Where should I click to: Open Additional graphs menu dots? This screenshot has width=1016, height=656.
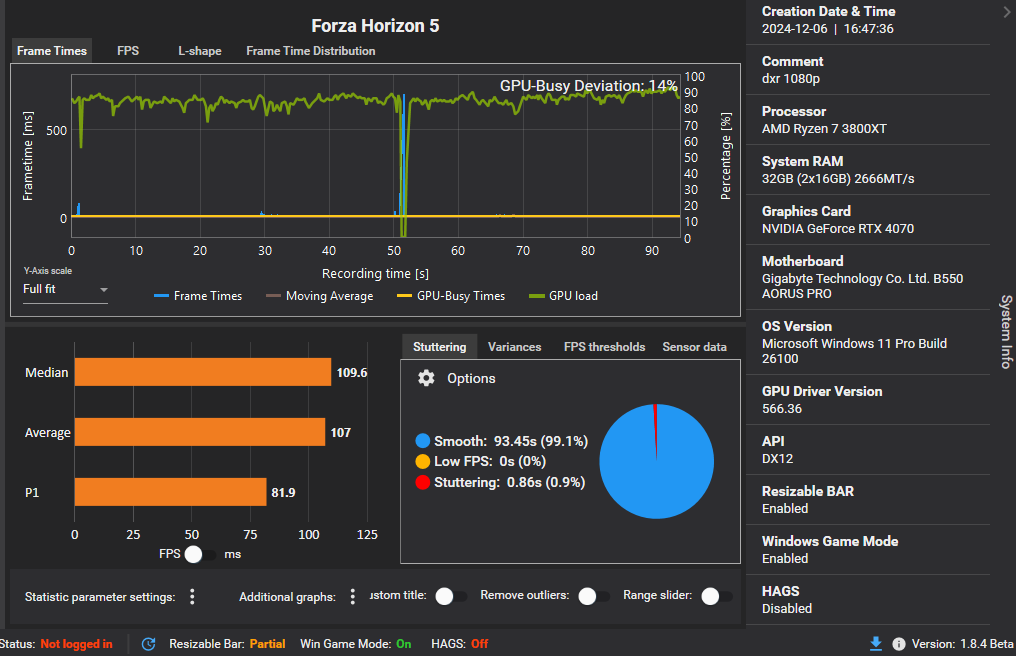352,596
